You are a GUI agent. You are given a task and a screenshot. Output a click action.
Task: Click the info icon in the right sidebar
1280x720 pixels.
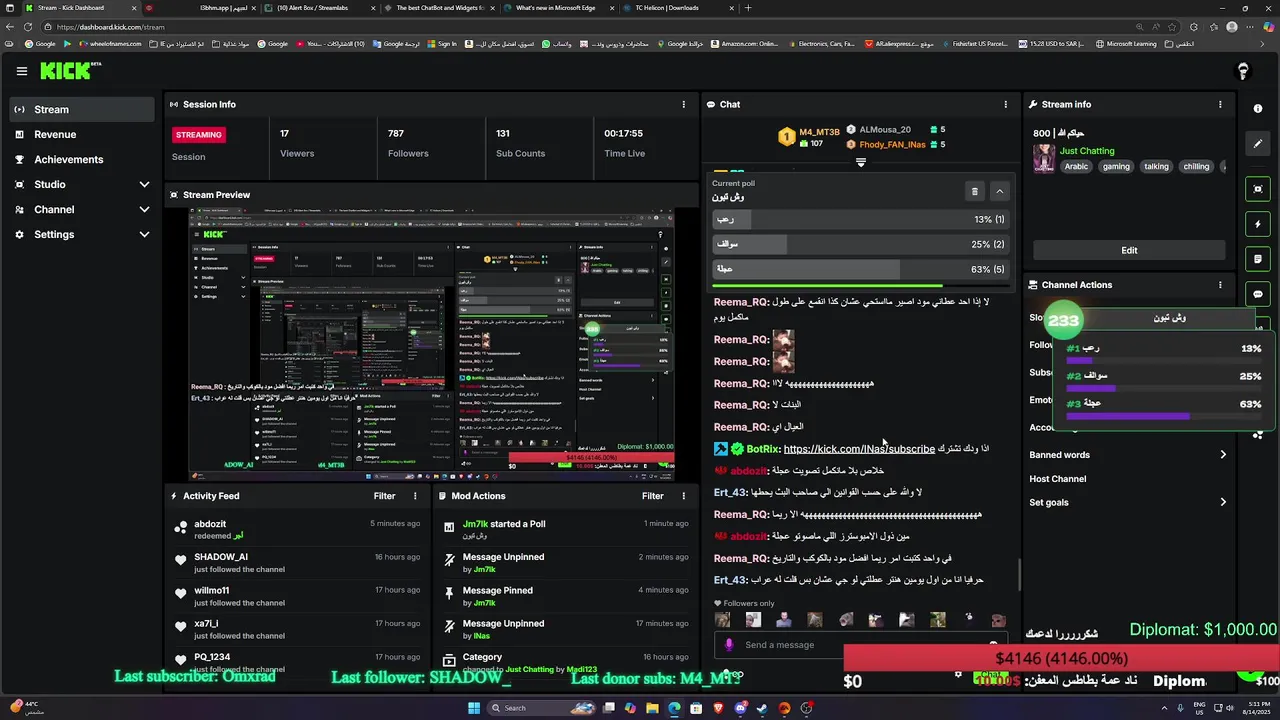click(1258, 109)
